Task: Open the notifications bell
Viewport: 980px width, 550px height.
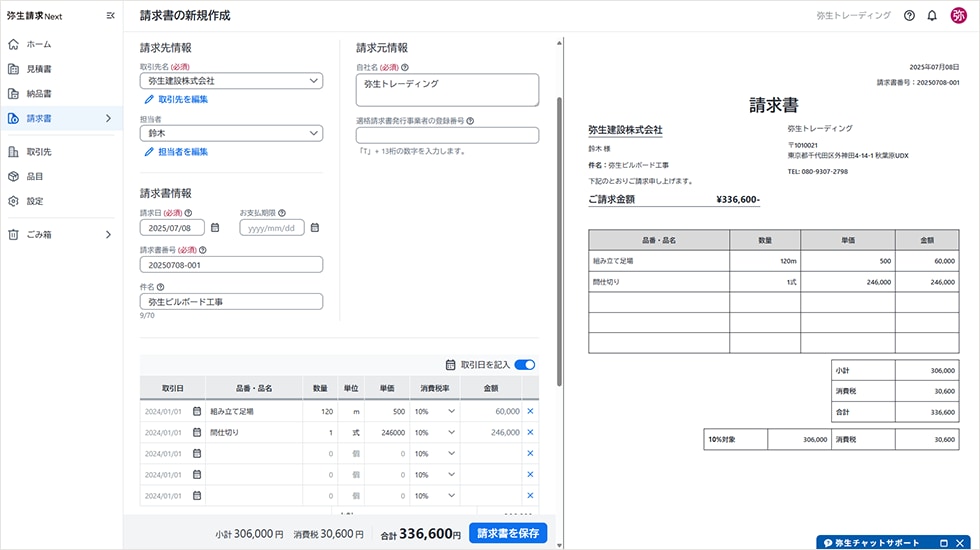Action: (x=932, y=16)
